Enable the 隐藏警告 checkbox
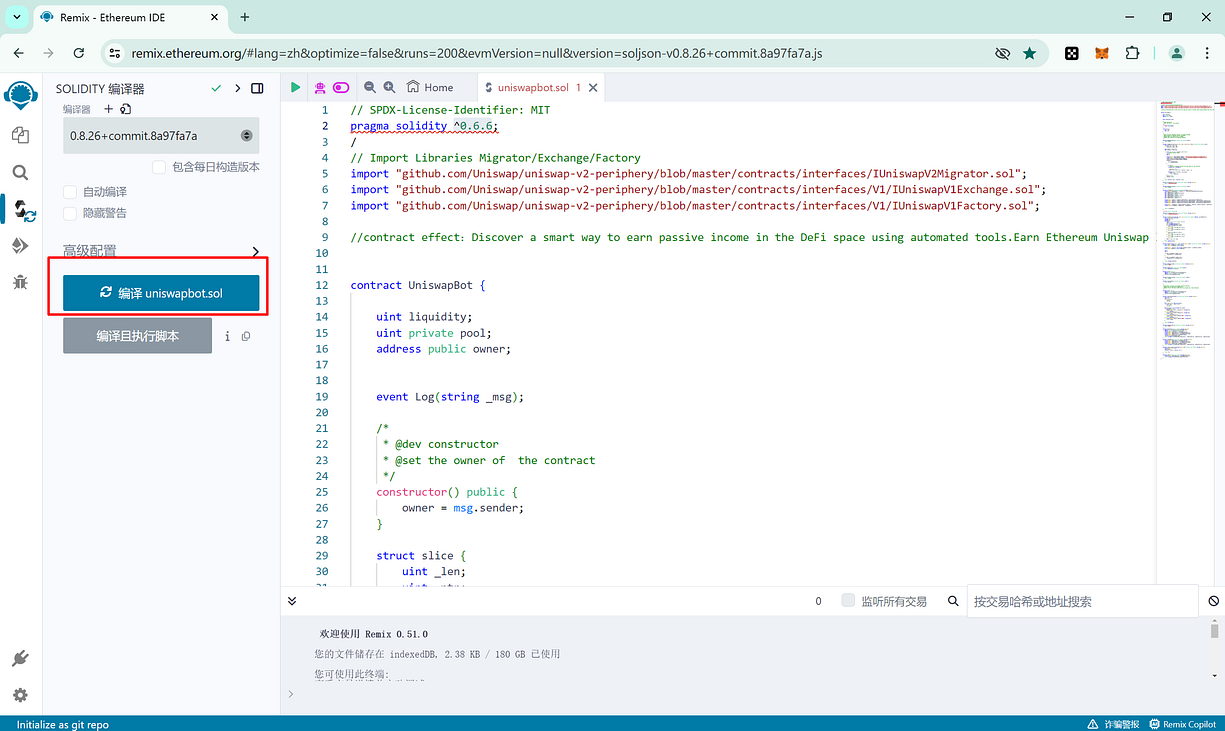This screenshot has width=1225, height=731. click(x=70, y=213)
